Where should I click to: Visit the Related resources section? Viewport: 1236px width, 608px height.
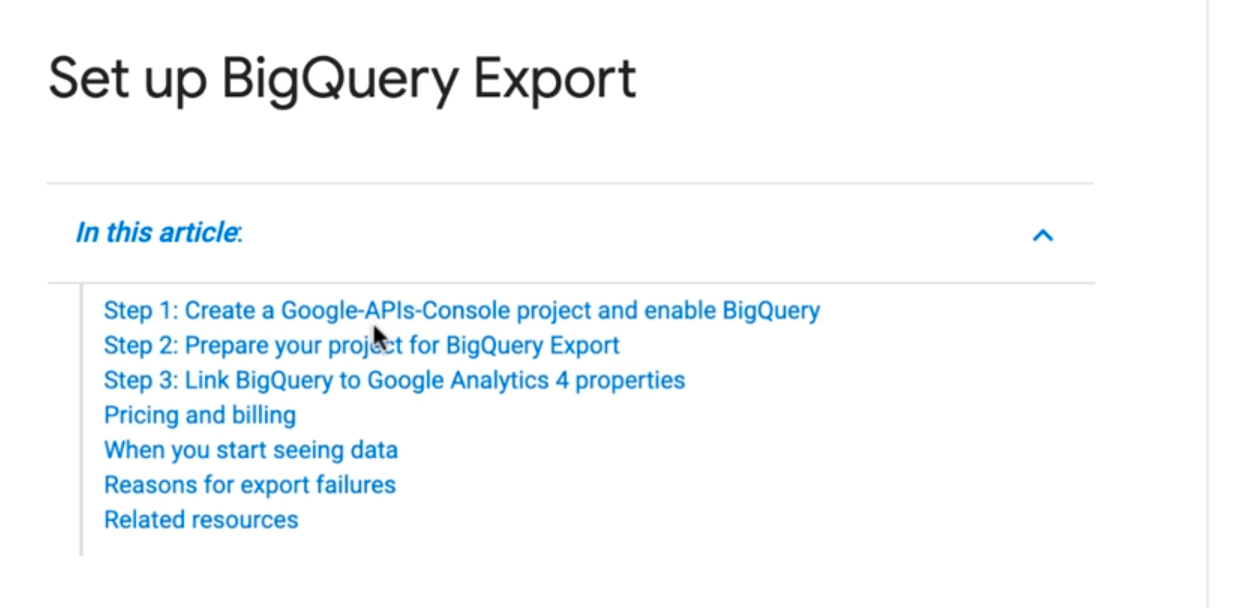(x=201, y=520)
